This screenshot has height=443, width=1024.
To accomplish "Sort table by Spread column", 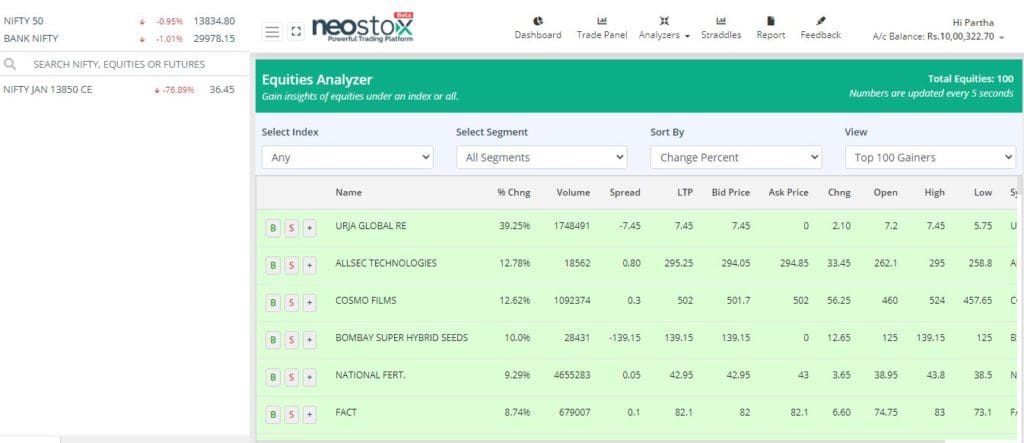I will click(624, 192).
